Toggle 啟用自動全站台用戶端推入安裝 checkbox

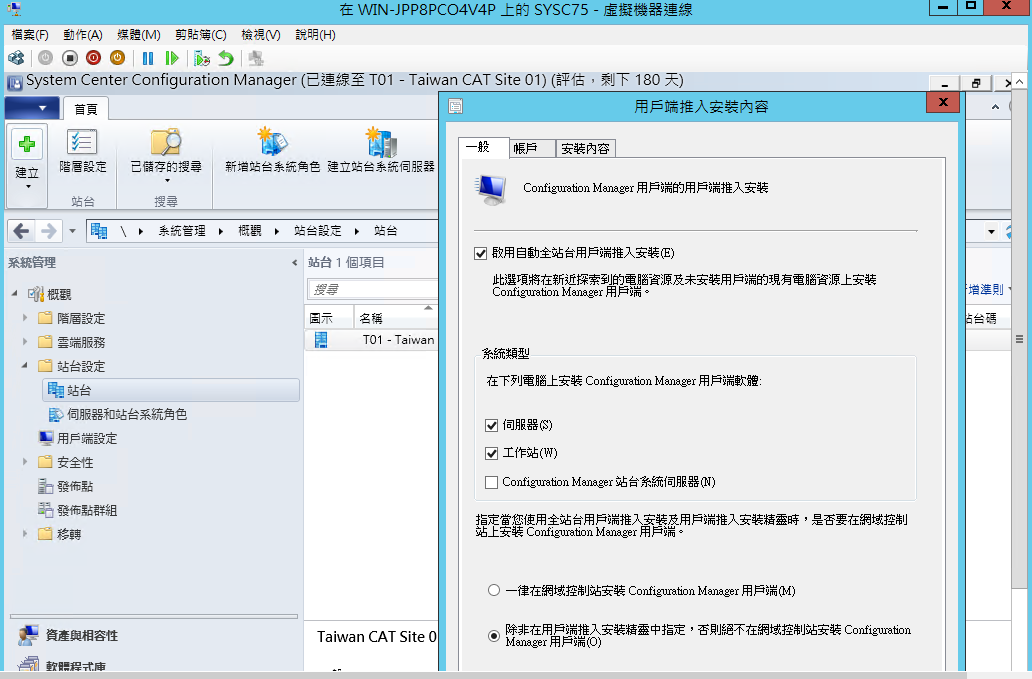coord(481,253)
